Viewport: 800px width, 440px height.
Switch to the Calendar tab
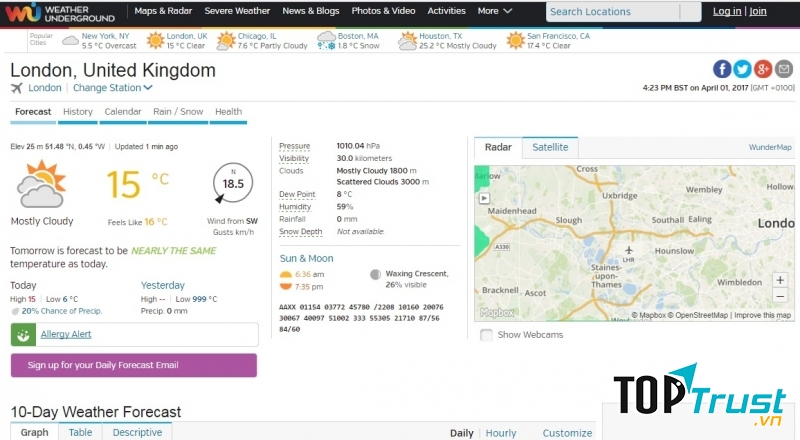[122, 112]
